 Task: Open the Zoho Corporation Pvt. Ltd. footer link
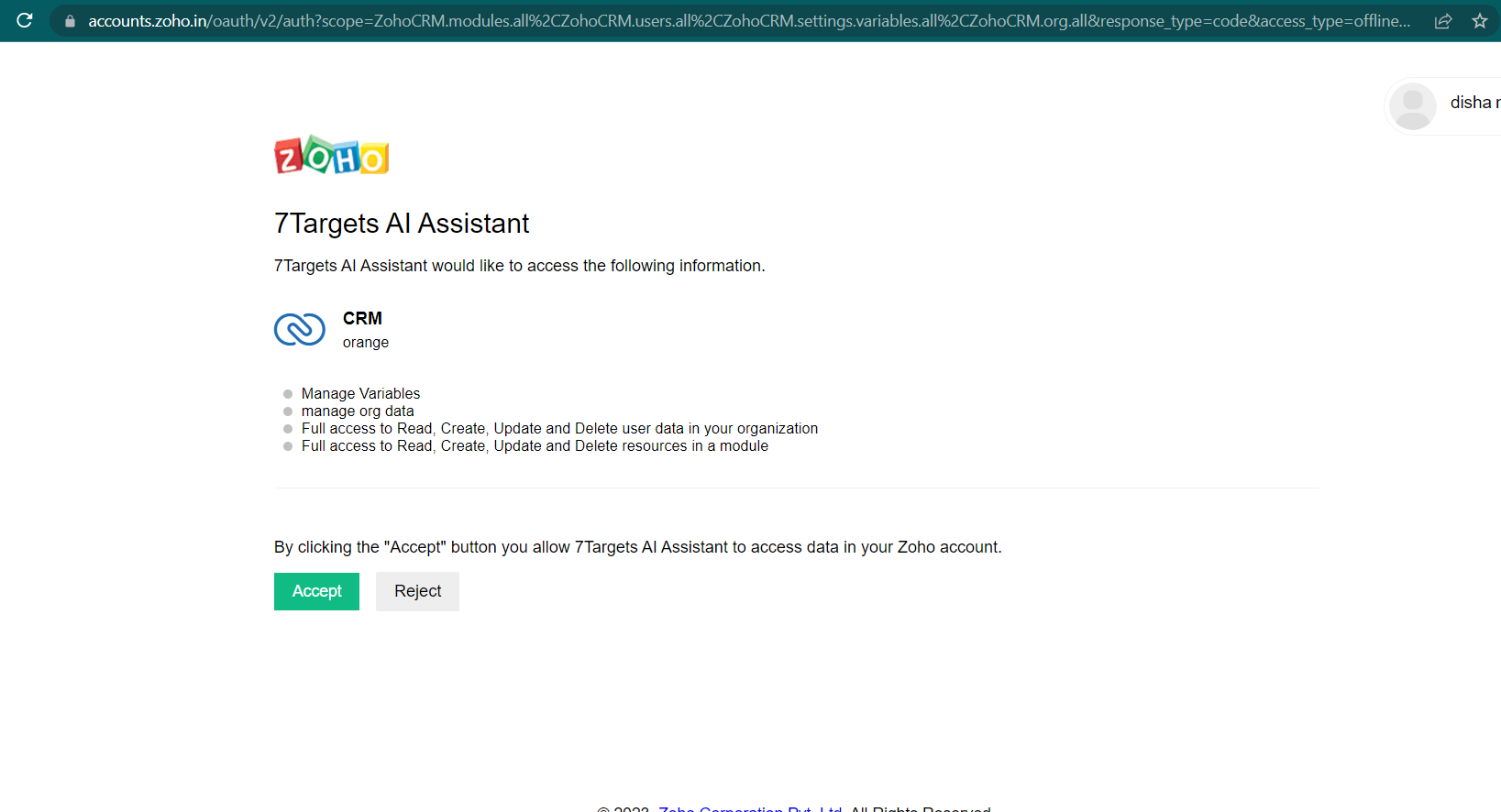coord(749,808)
